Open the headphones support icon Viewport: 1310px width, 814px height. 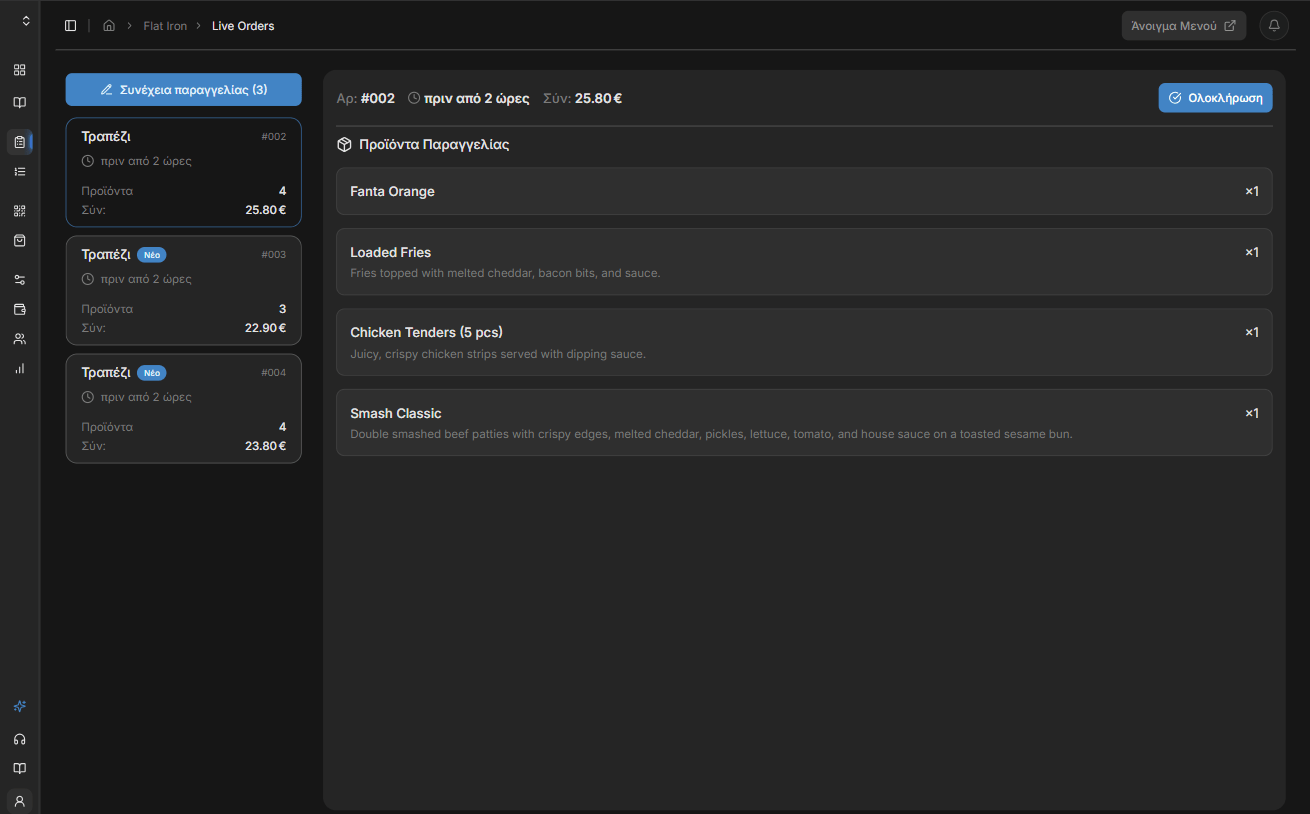(x=19, y=739)
